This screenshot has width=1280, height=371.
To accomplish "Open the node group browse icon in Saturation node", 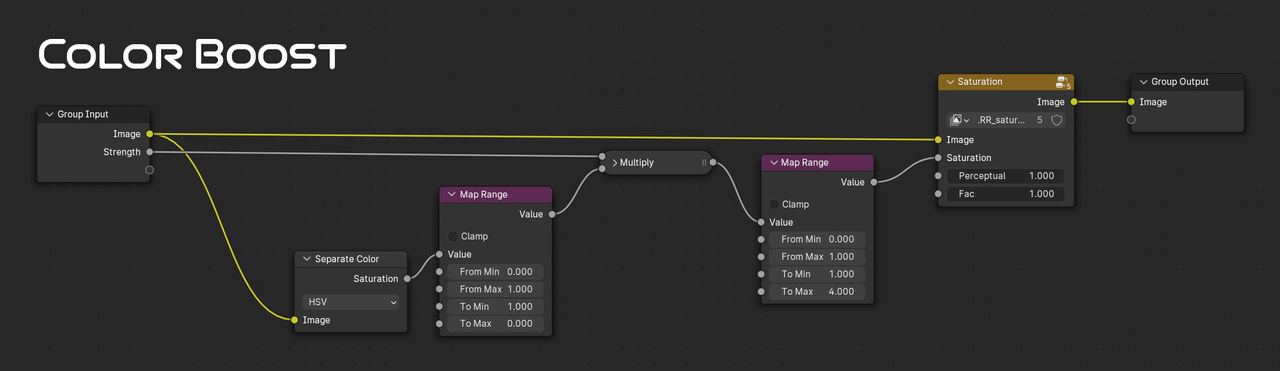I will (960, 120).
